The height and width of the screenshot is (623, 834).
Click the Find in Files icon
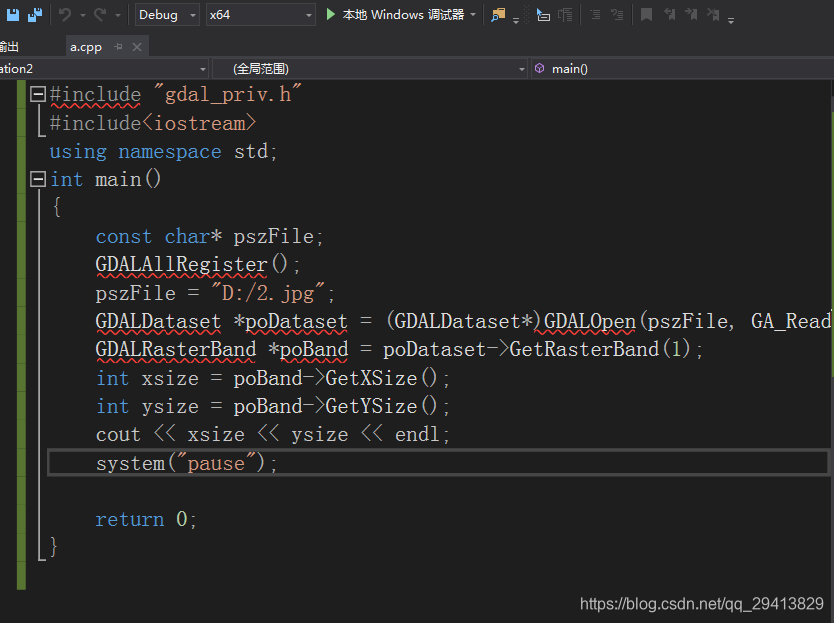point(498,15)
